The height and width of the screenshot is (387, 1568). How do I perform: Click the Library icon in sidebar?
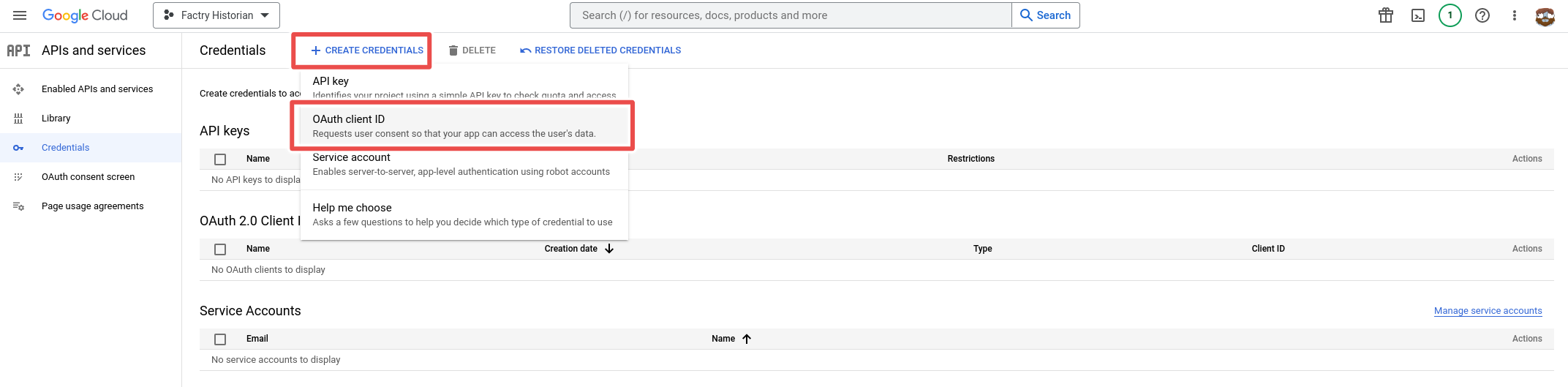pyautogui.click(x=18, y=119)
